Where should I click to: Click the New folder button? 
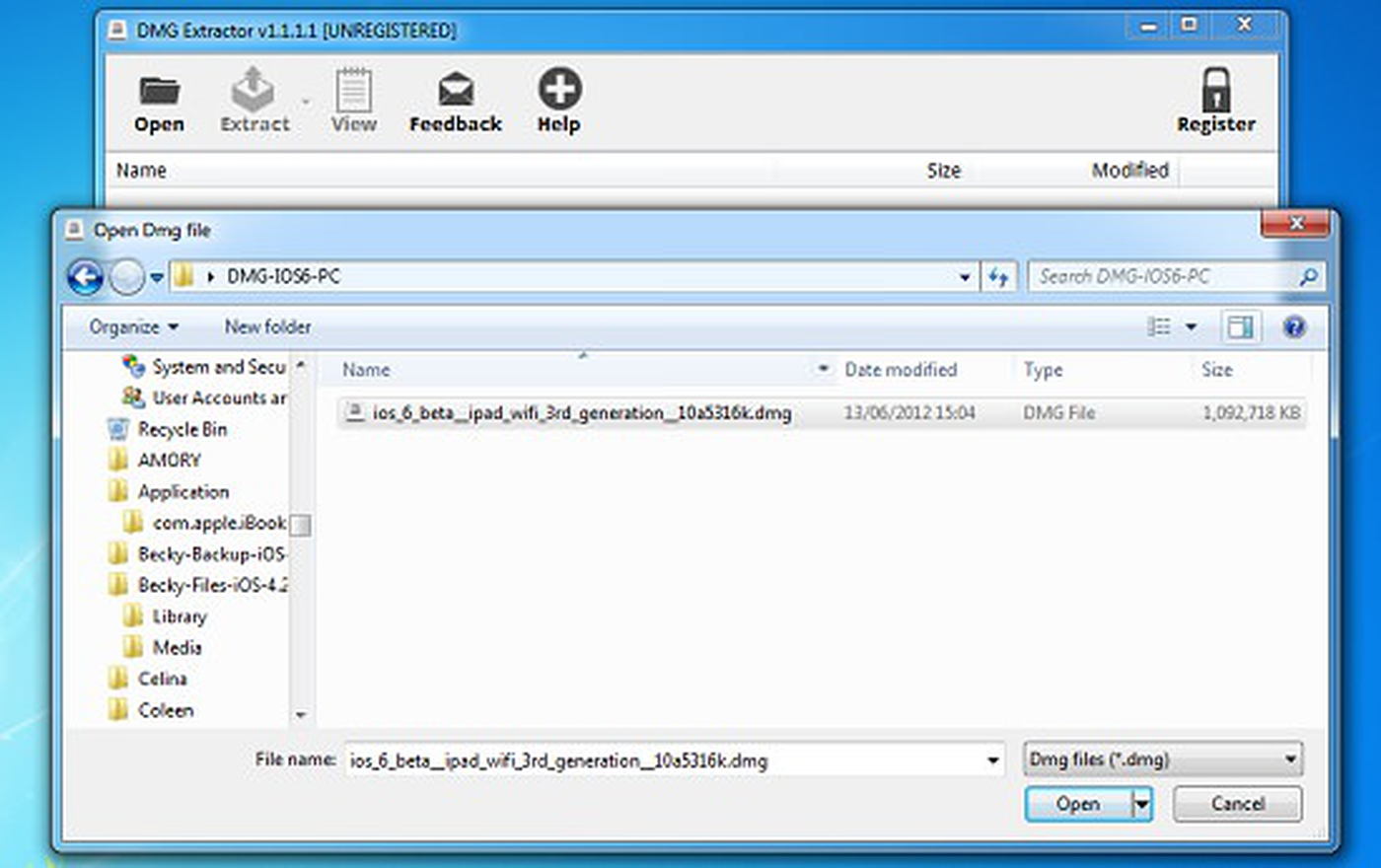[267, 326]
